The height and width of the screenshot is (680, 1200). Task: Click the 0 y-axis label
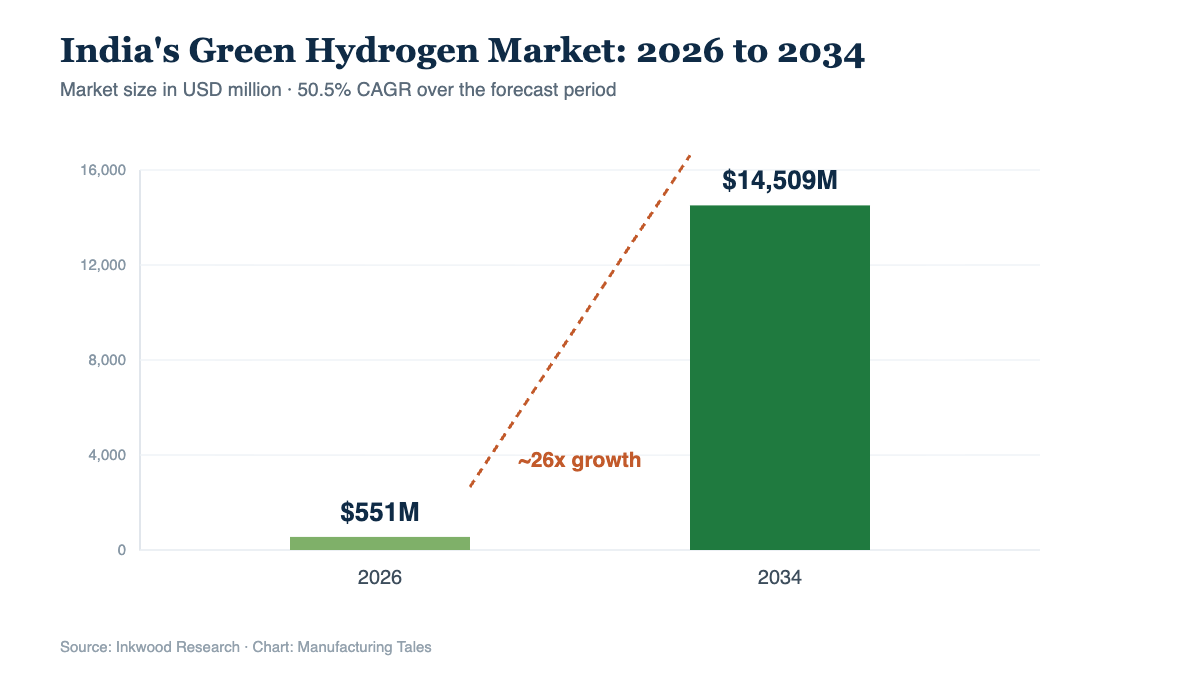point(122,550)
